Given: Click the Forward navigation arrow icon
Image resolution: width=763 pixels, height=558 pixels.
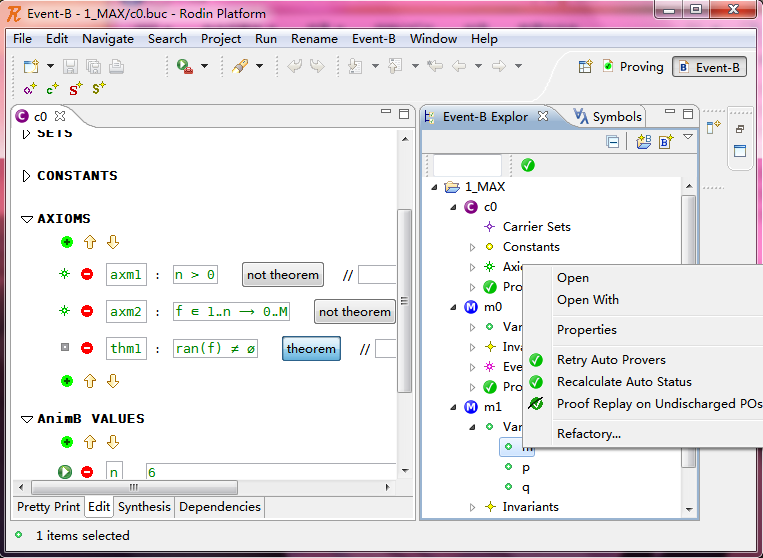Looking at the screenshot, I should [498, 66].
